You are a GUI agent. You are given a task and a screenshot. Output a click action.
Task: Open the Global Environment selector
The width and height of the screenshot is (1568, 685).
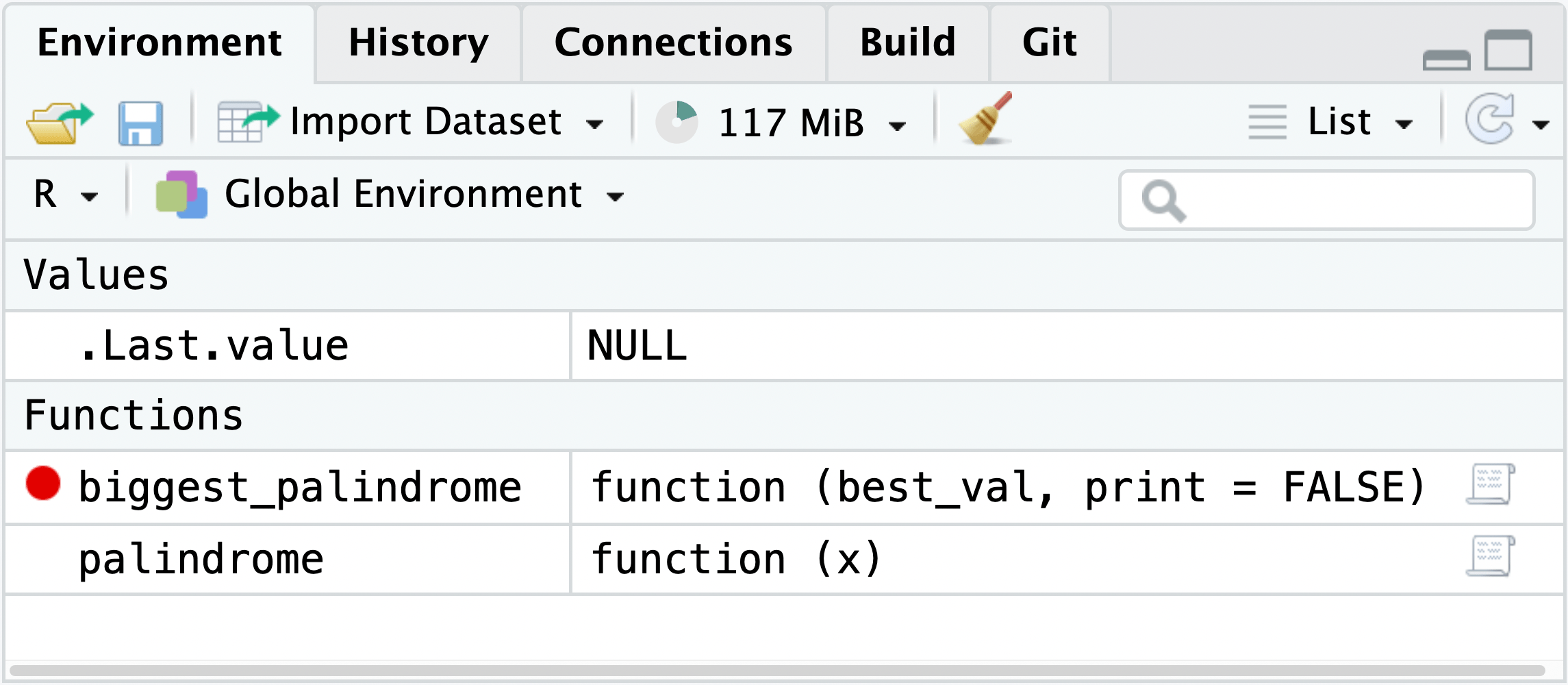click(616, 197)
